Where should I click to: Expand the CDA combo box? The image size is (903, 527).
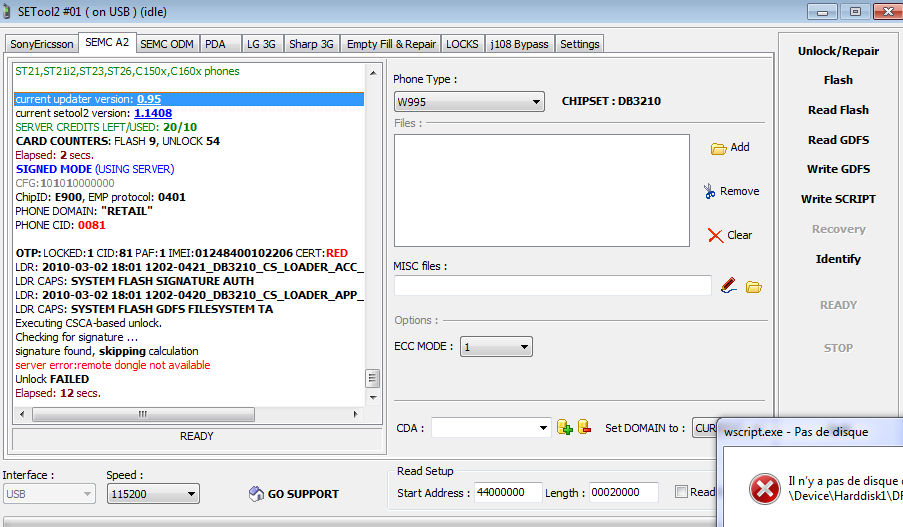(x=542, y=427)
